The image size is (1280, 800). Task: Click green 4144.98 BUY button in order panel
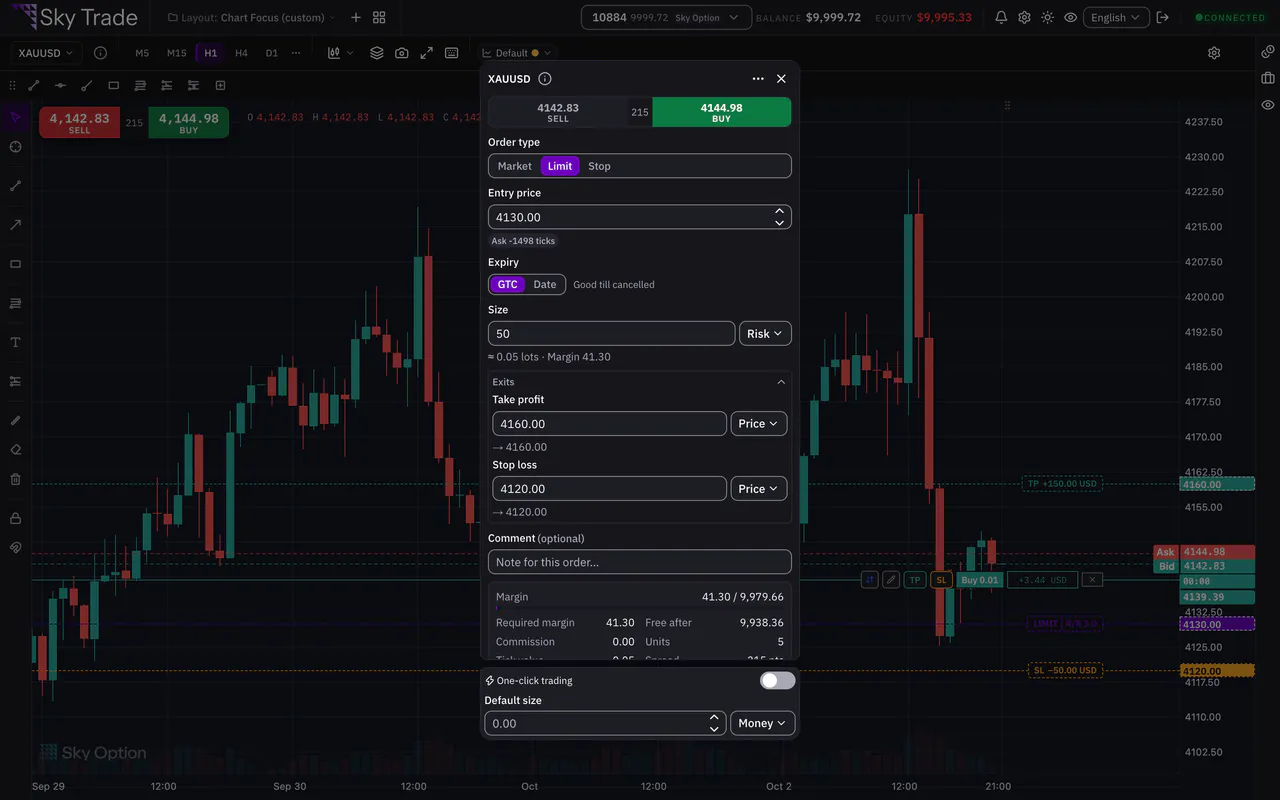(x=721, y=112)
